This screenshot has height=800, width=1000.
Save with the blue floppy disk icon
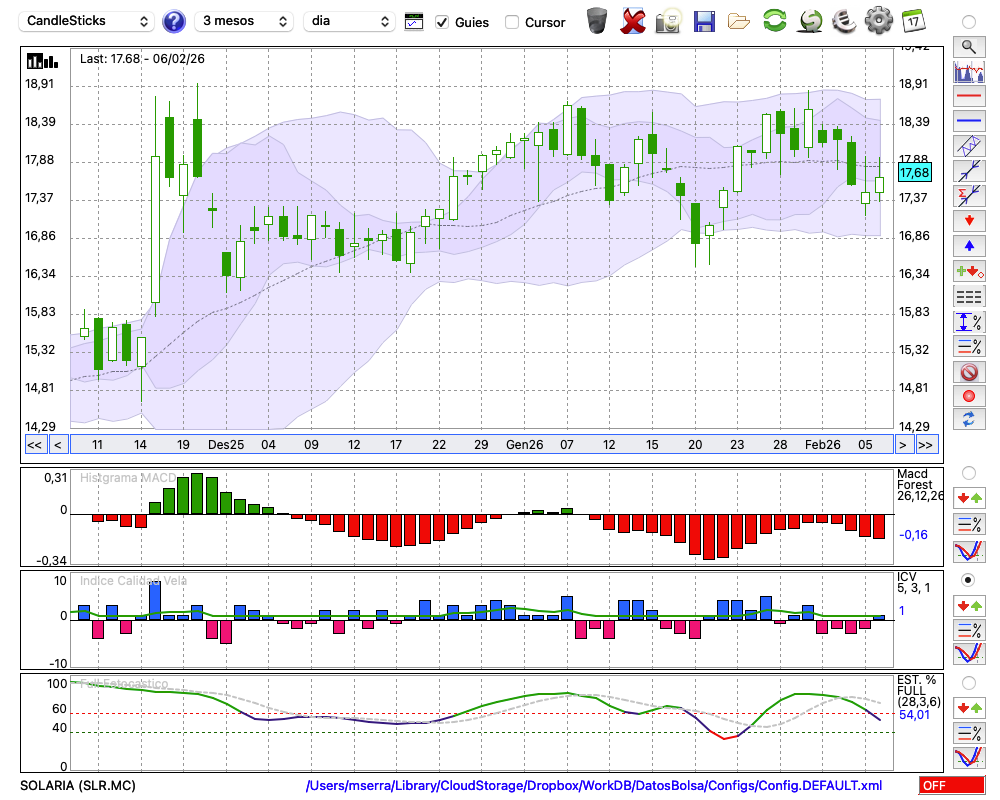(x=704, y=21)
